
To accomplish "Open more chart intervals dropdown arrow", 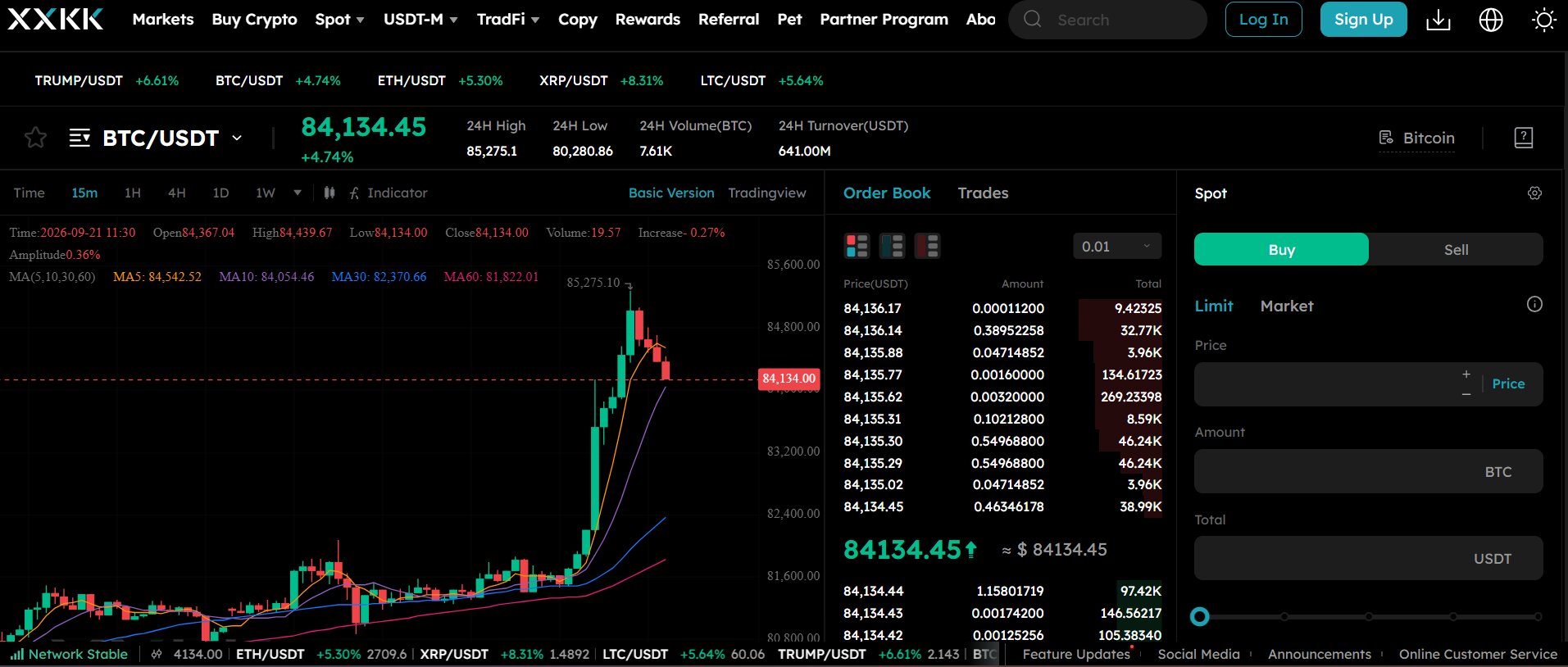I will tap(298, 193).
